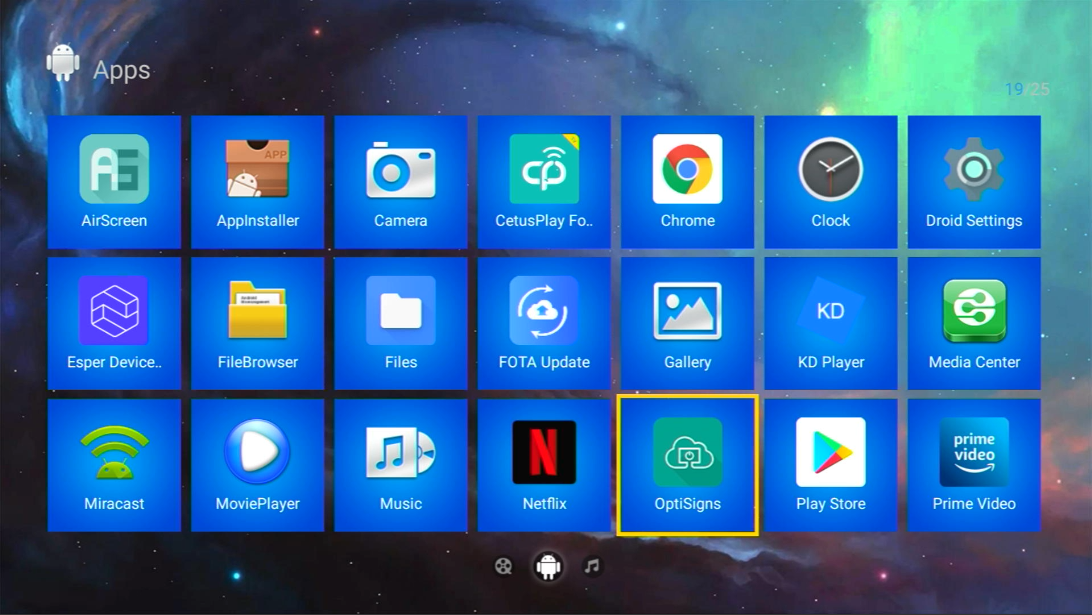Select the Android apps category tab
This screenshot has width=1092, height=615.
548,566
